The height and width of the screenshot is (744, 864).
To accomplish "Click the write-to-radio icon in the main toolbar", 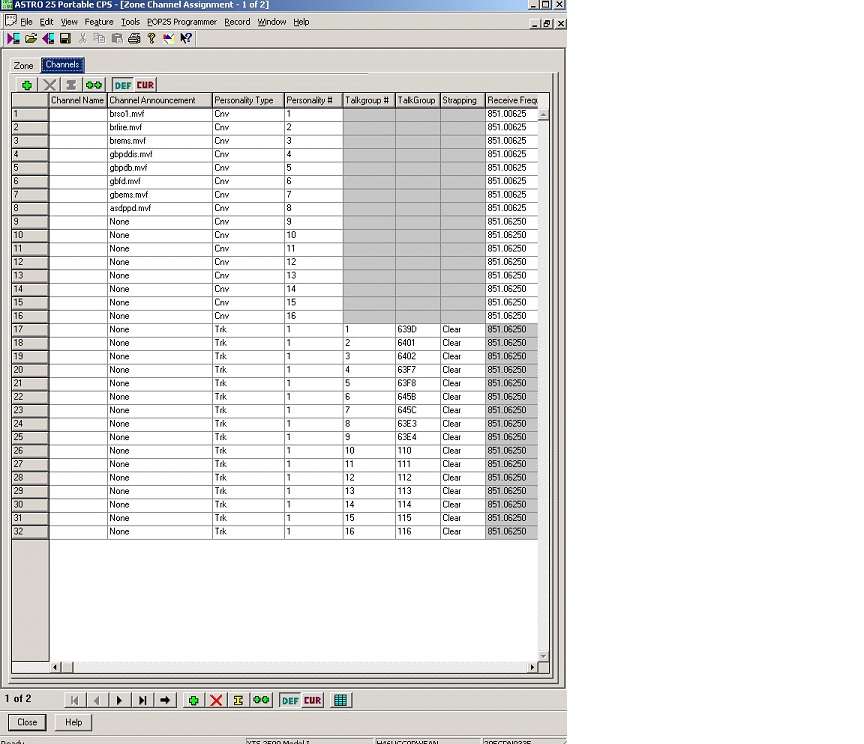I will [48, 38].
